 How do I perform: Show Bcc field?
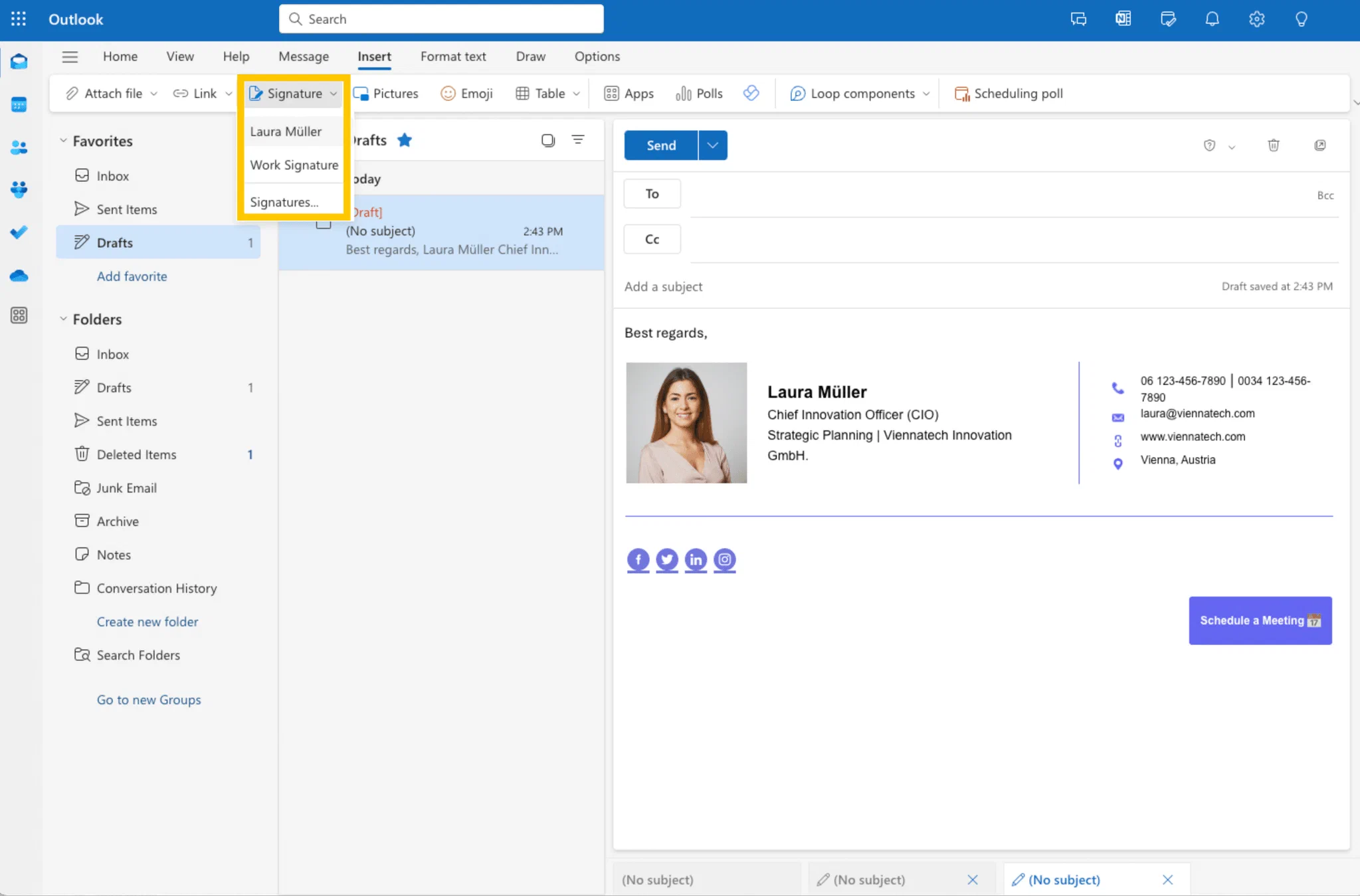point(1325,195)
